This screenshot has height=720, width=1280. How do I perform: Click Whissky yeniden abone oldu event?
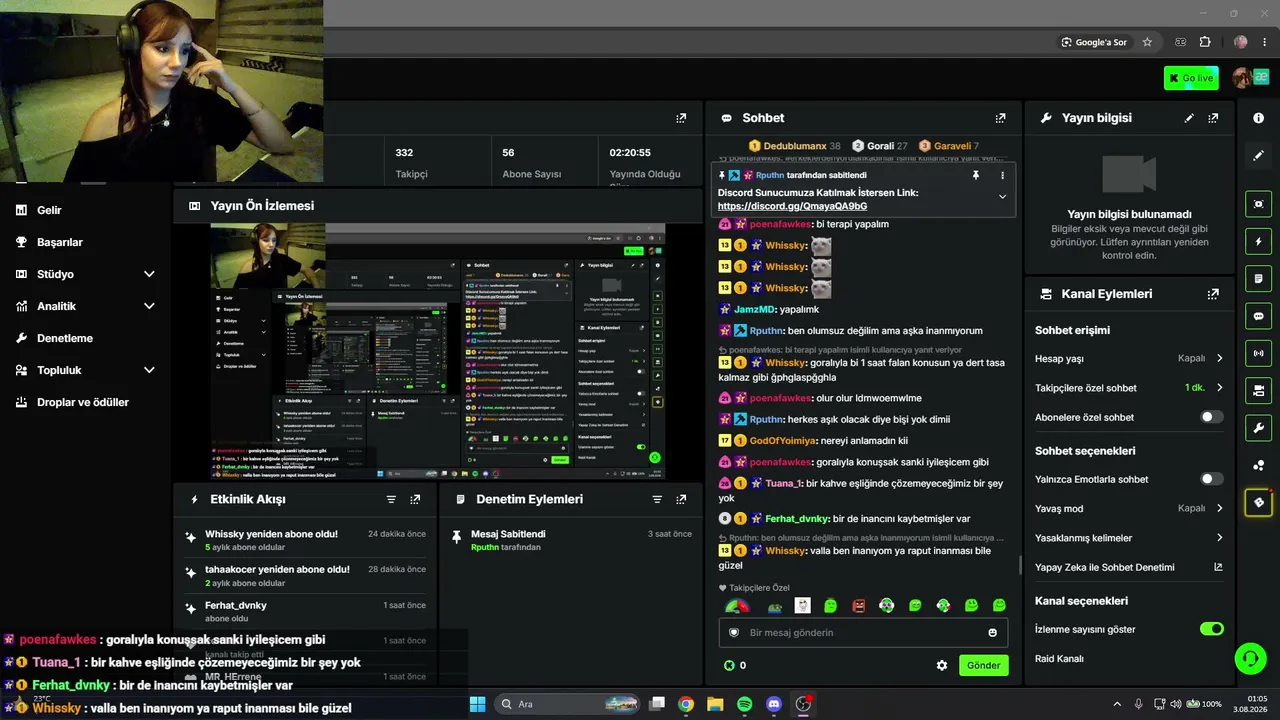pos(306,540)
